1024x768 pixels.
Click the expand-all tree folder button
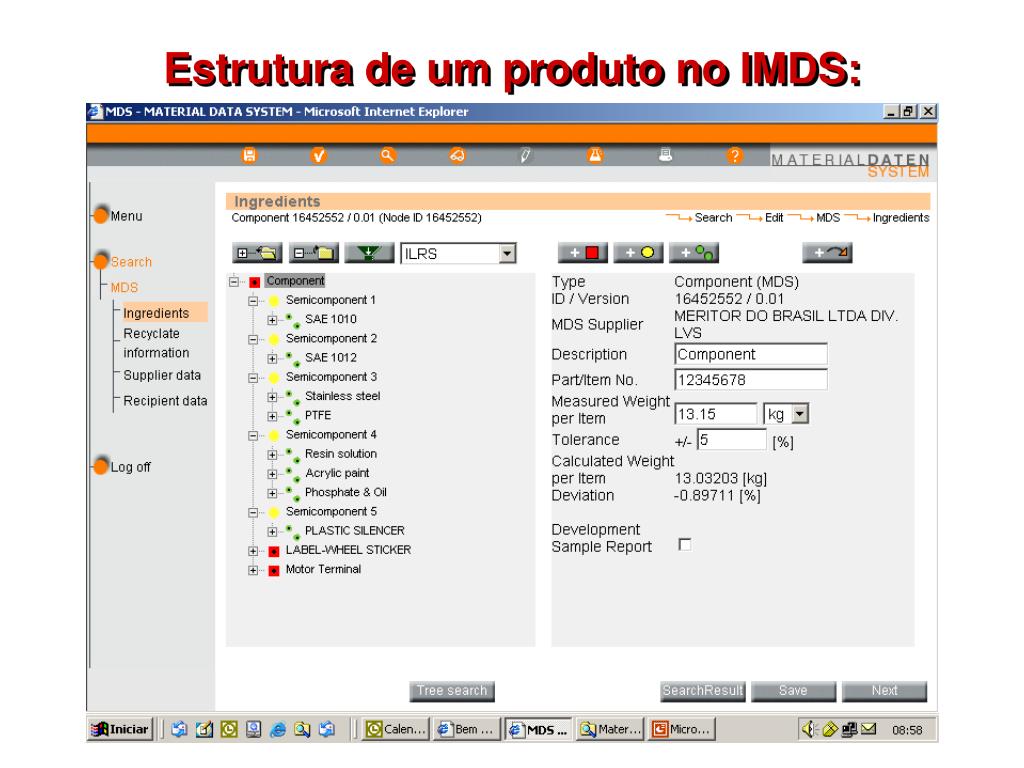click(x=257, y=253)
